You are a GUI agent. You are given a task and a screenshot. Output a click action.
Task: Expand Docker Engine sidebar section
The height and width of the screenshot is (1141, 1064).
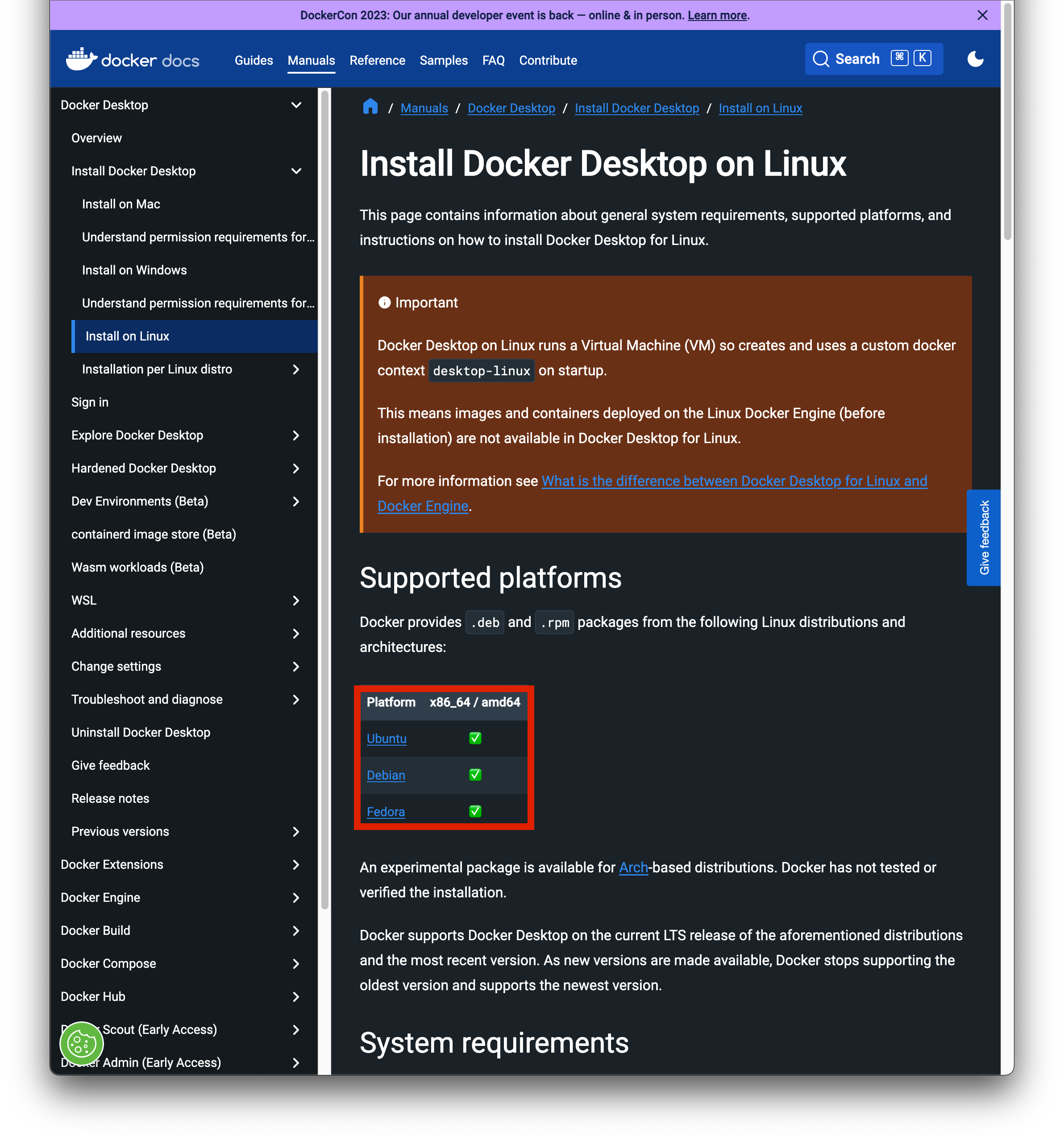coord(296,898)
